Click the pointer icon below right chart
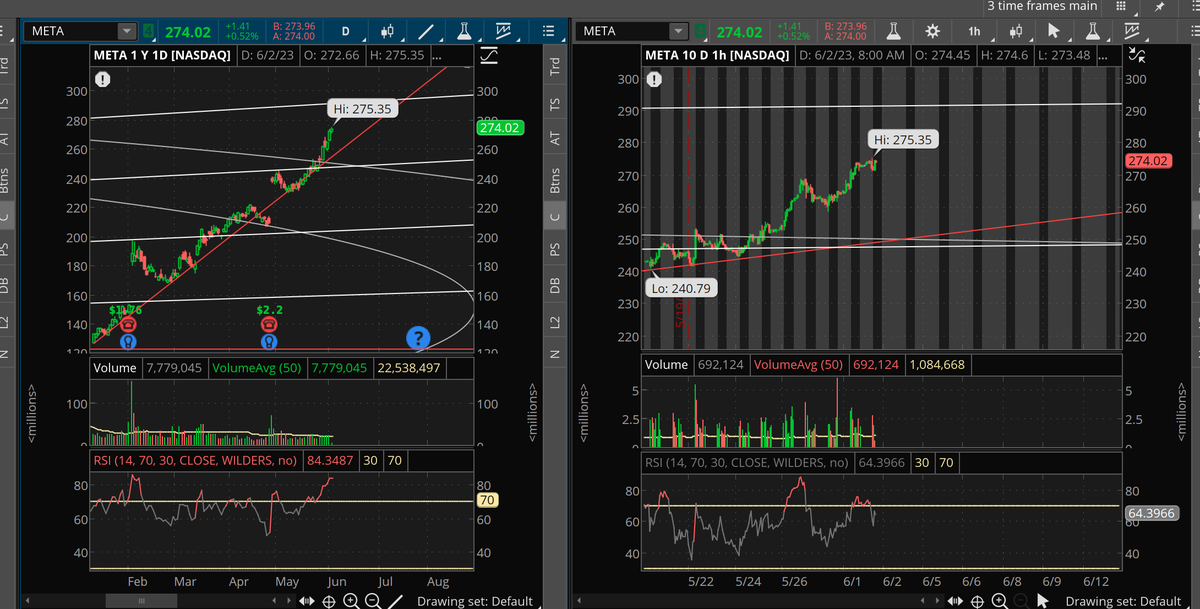 tap(1042, 601)
